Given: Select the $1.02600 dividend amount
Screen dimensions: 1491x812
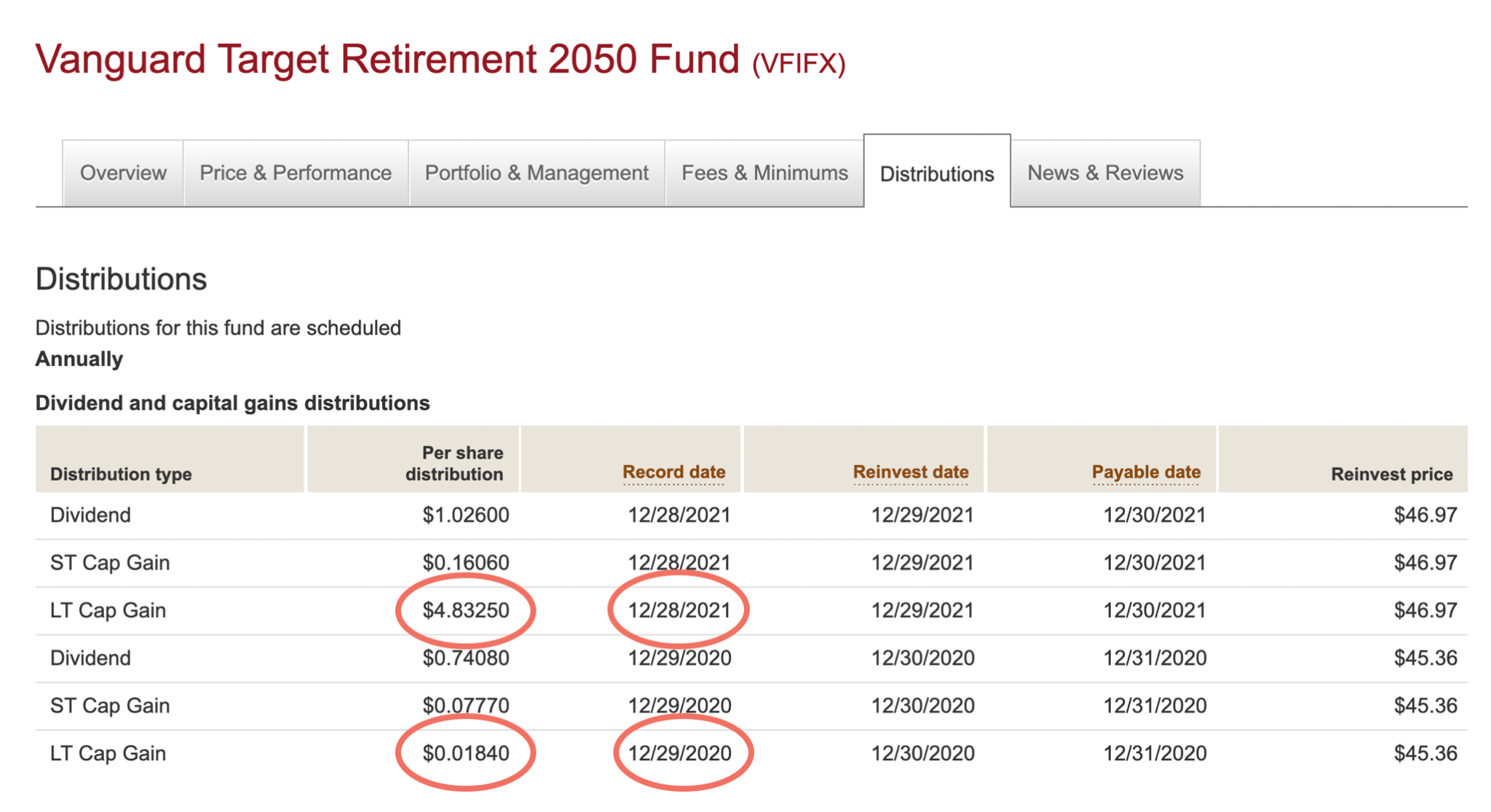Looking at the screenshot, I should click(466, 515).
